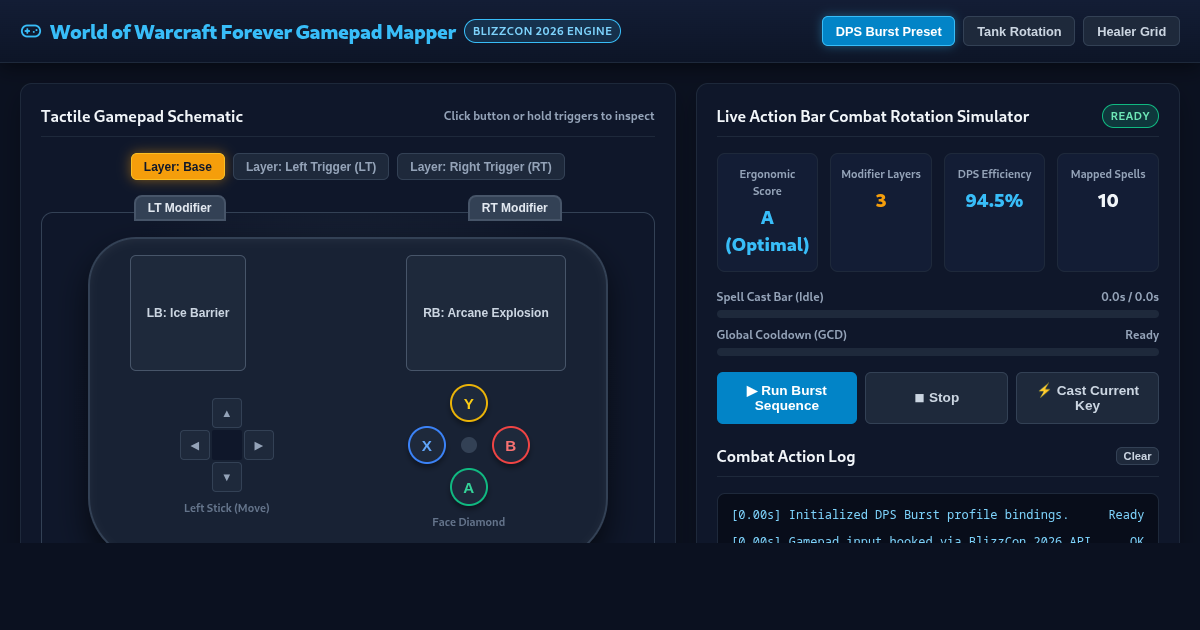
Task: Click the BLIZZCON 2026 ENGINE badge
Action: [542, 31]
